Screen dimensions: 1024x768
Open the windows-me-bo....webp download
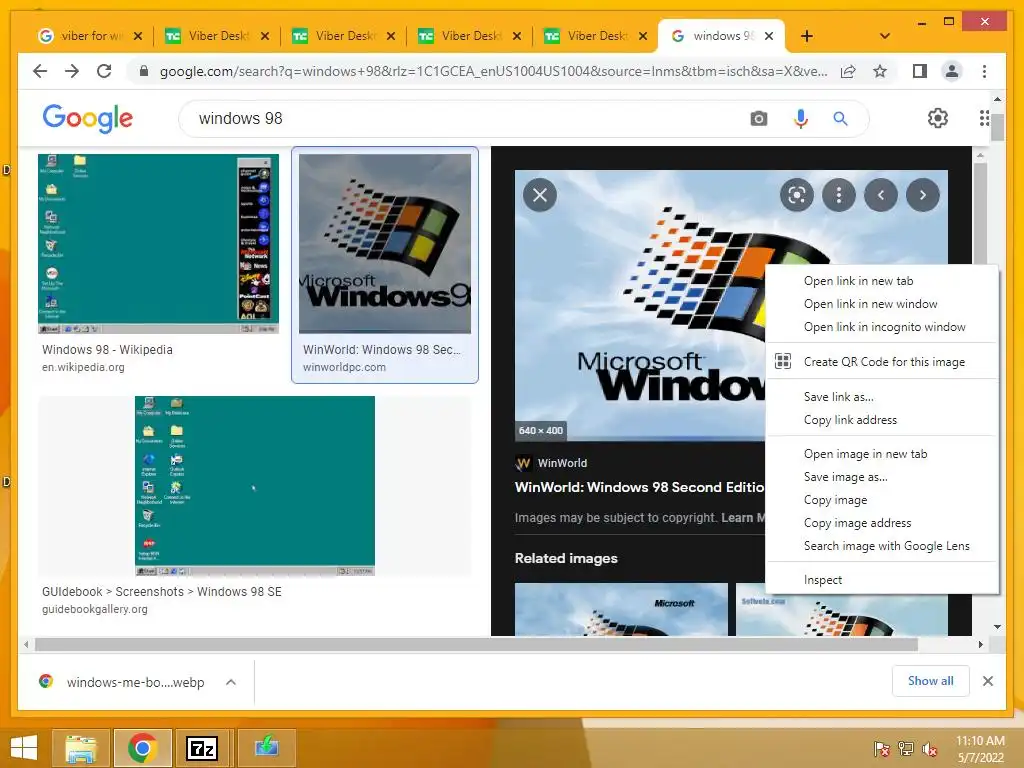(135, 682)
